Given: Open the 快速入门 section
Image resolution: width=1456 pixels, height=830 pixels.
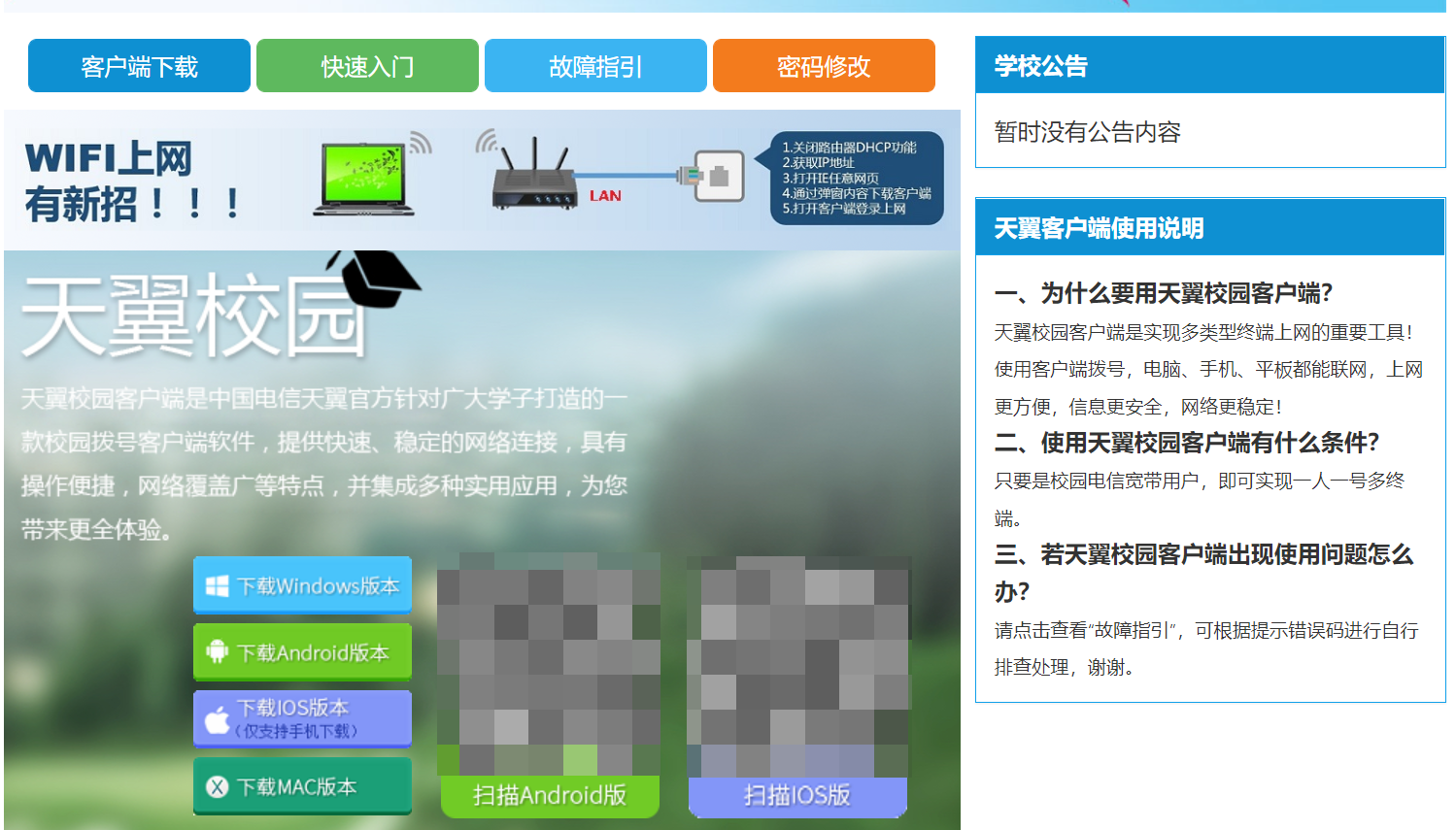Looking at the screenshot, I should coord(367,65).
